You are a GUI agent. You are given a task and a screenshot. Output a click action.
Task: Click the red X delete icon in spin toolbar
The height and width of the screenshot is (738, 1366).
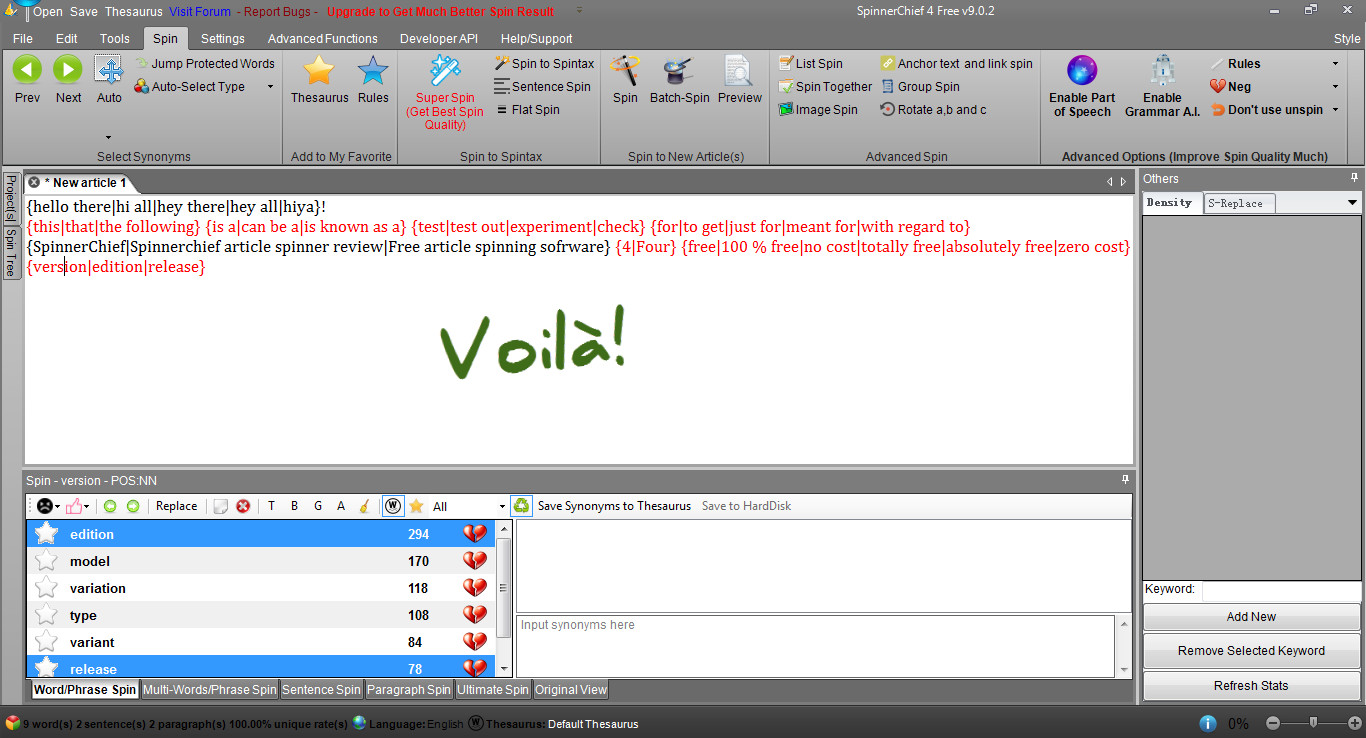point(243,506)
